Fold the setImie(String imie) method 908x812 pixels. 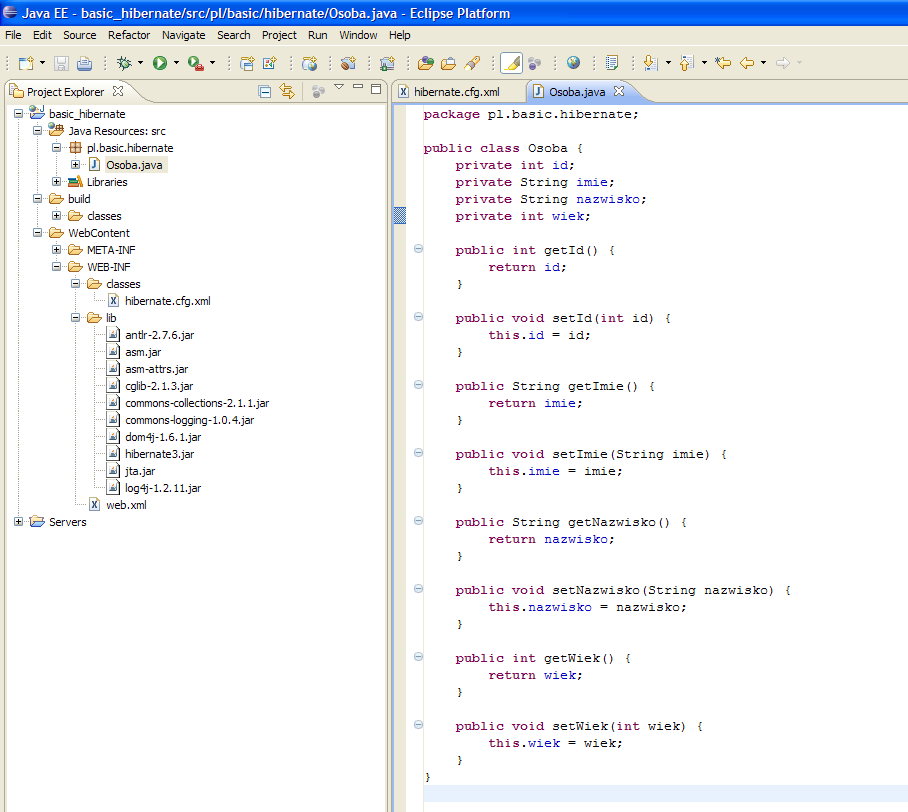point(419,453)
